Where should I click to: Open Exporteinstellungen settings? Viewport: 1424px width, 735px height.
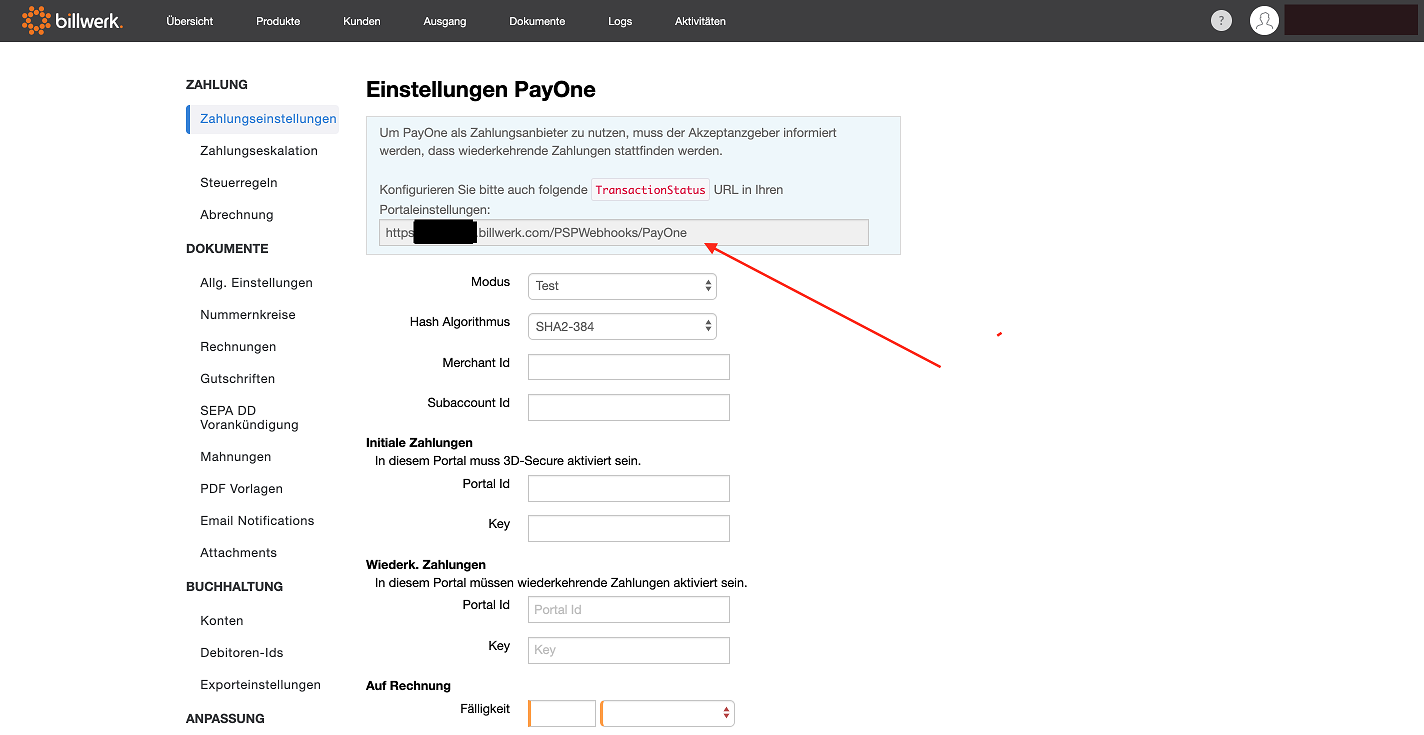(x=261, y=685)
